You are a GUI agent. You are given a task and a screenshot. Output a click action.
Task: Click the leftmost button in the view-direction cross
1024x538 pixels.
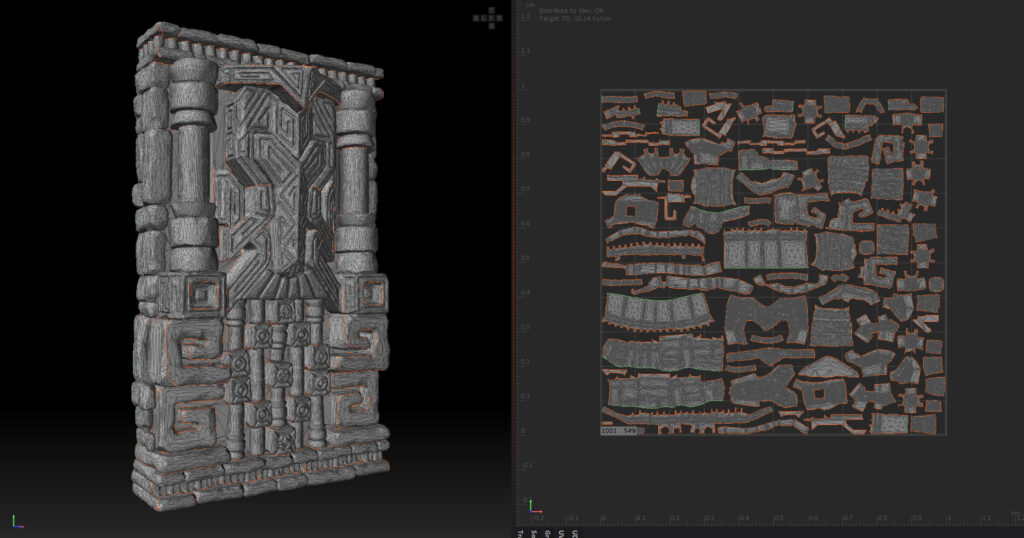coord(478,16)
